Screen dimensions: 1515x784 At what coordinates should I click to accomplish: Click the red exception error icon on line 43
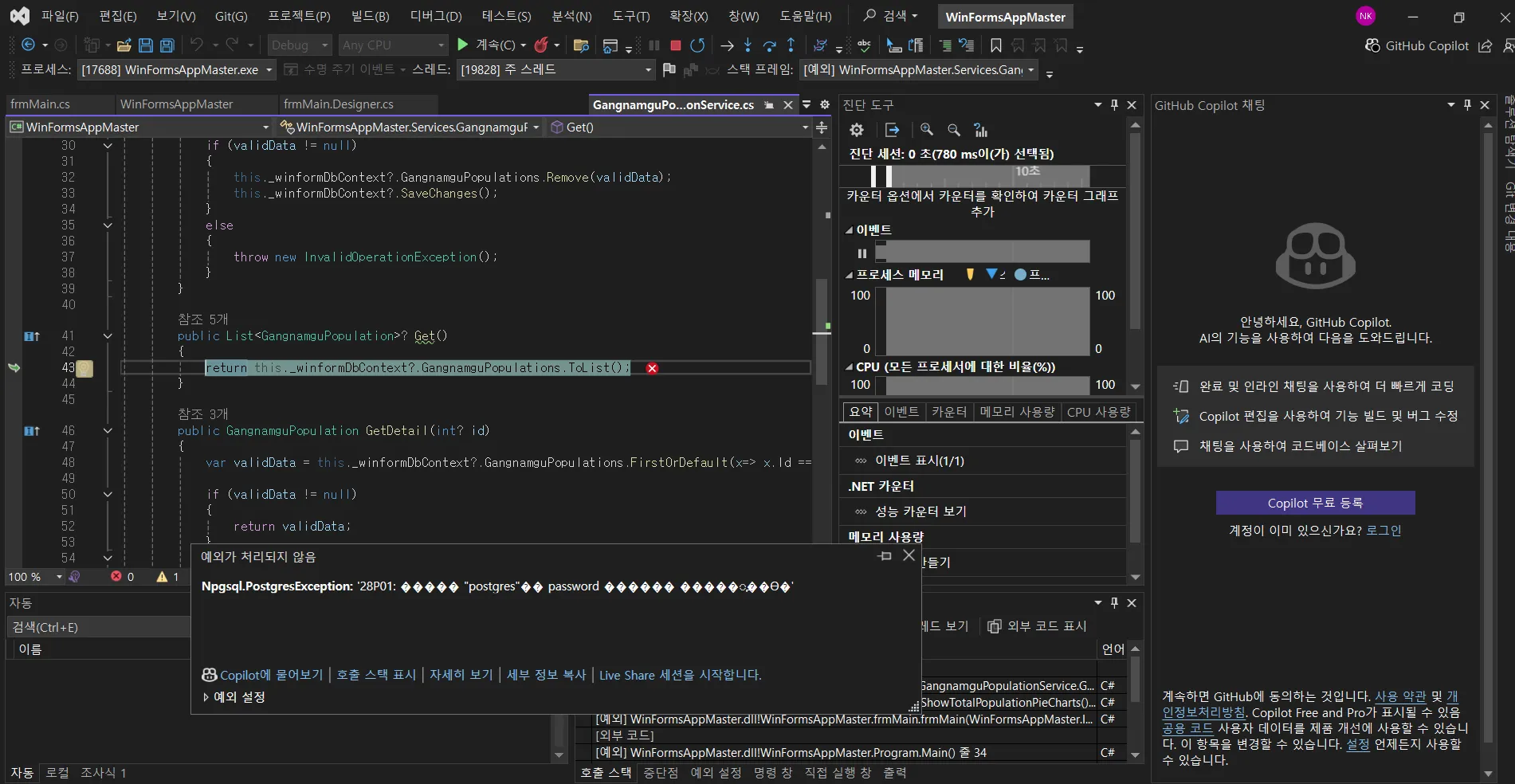pos(652,368)
